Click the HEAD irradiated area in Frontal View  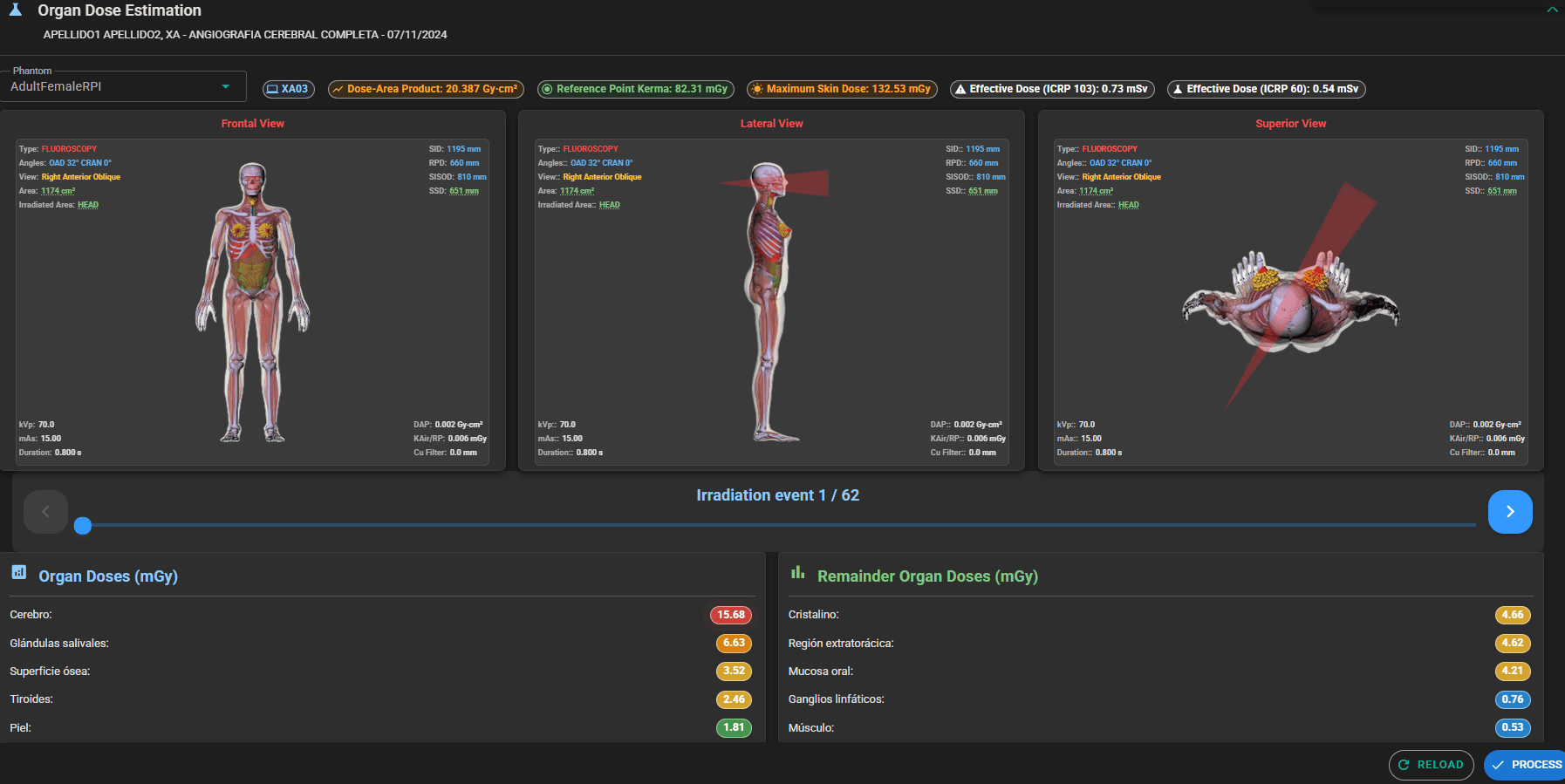click(x=88, y=205)
